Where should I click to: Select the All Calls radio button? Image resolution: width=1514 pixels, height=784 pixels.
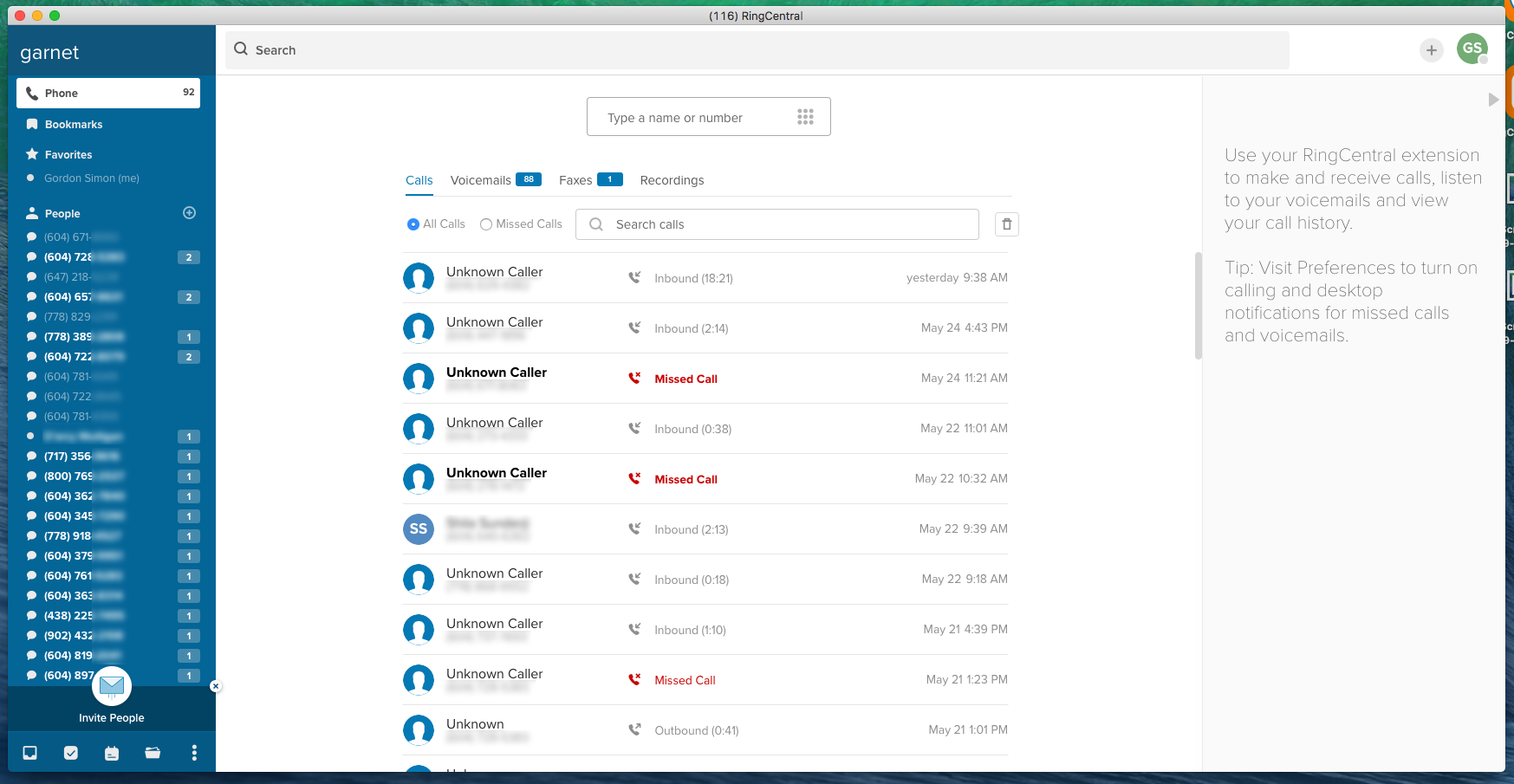(413, 224)
